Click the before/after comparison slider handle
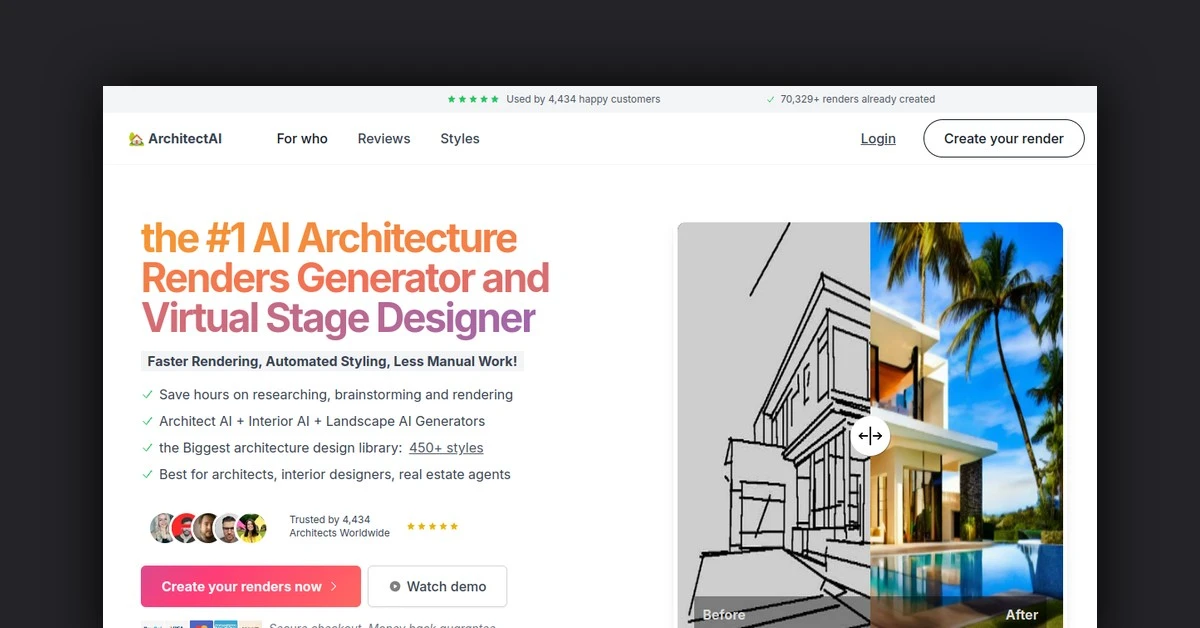Image resolution: width=1200 pixels, height=628 pixels. [870, 435]
